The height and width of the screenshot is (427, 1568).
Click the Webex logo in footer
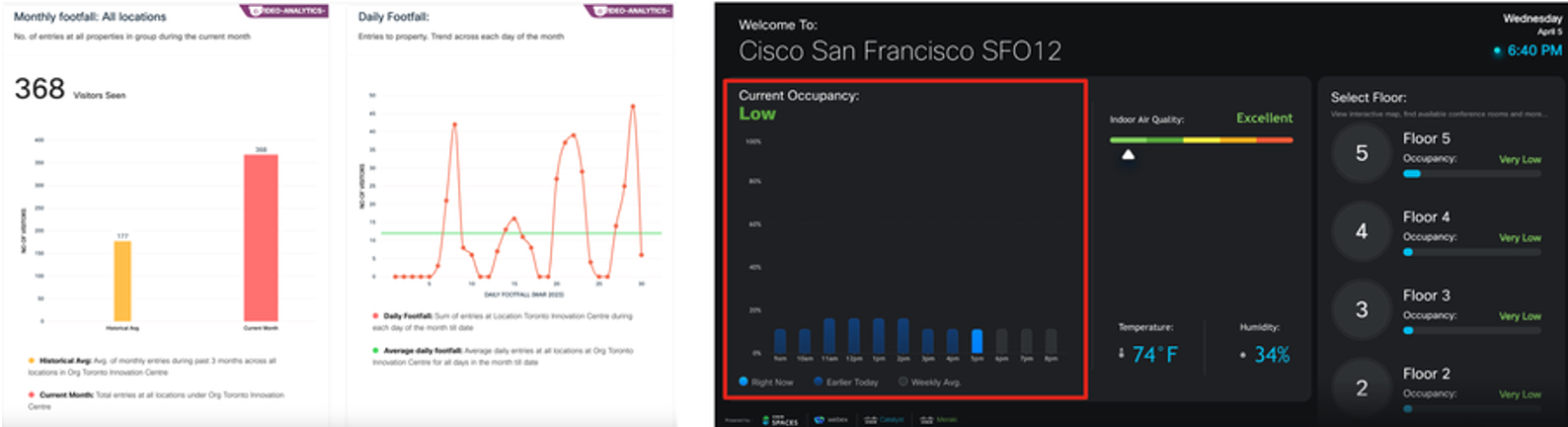point(831,420)
